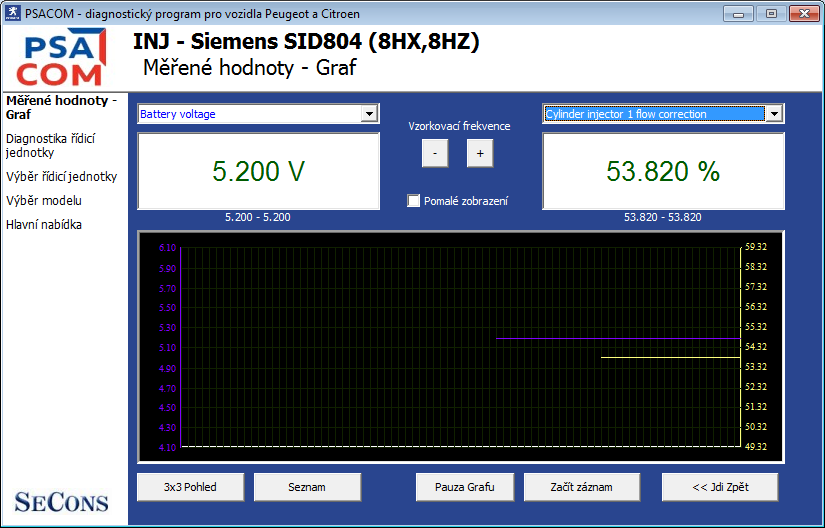Pause graph with Pauza Grafu

pyautogui.click(x=465, y=487)
